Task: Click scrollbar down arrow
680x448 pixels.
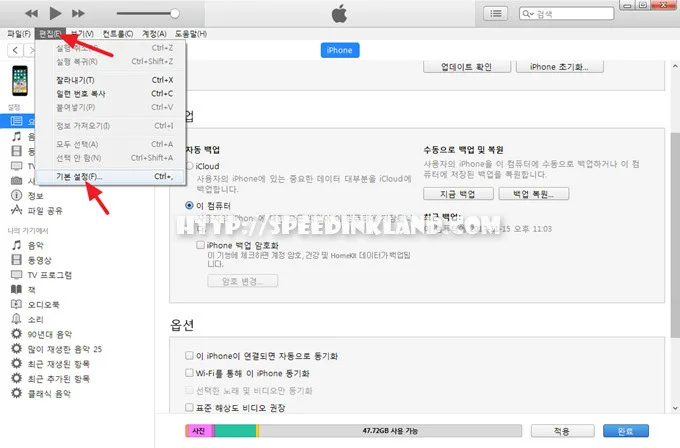Action: [675, 408]
